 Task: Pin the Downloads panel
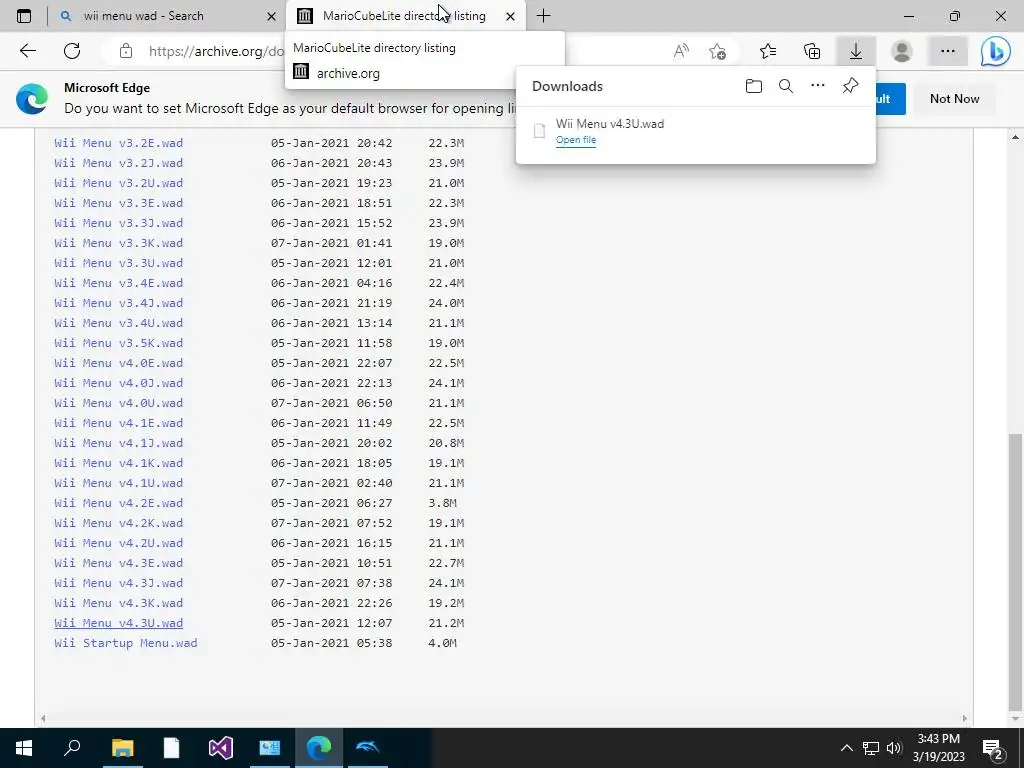[x=850, y=86]
